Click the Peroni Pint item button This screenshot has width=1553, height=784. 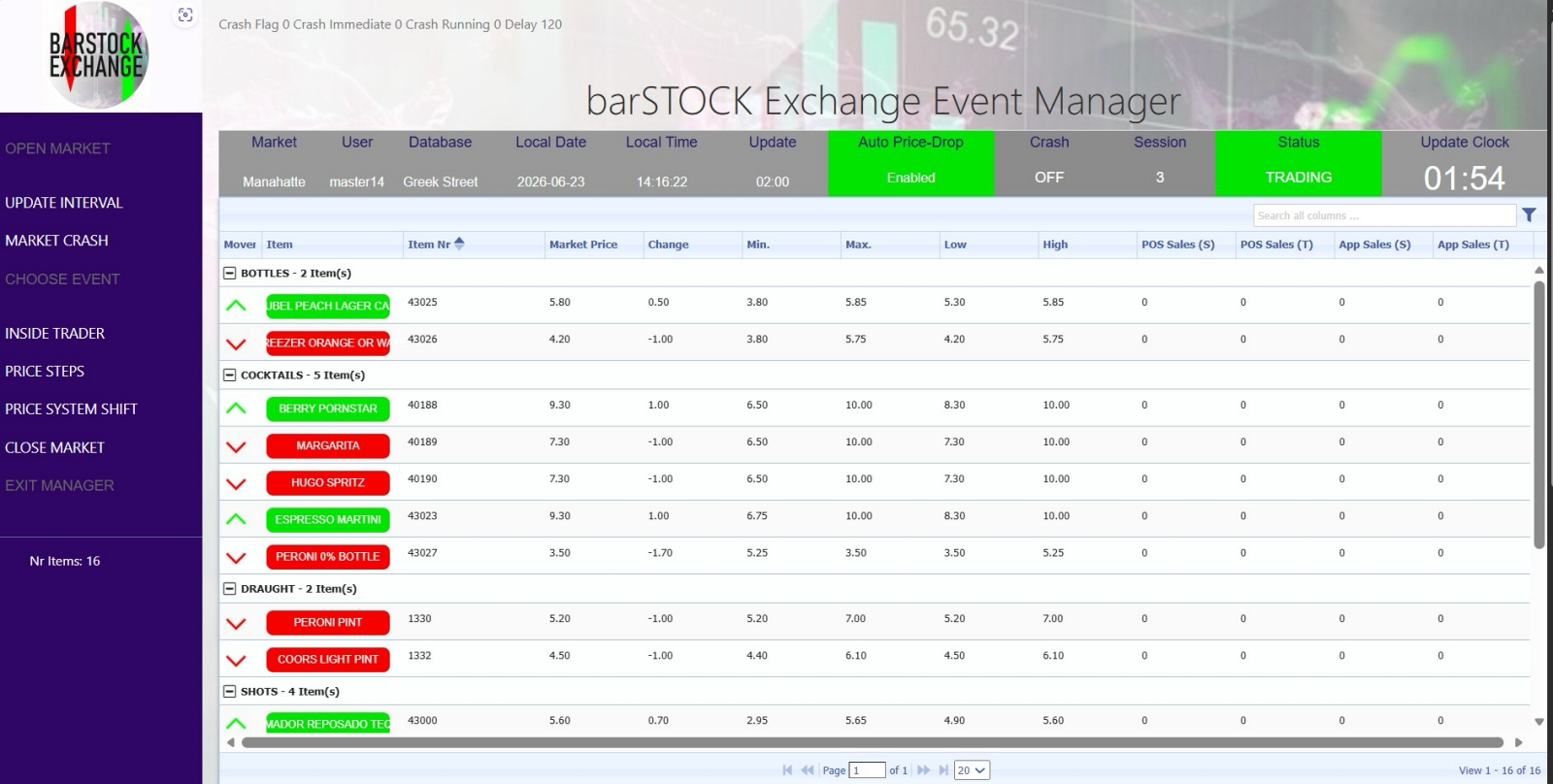pos(328,623)
